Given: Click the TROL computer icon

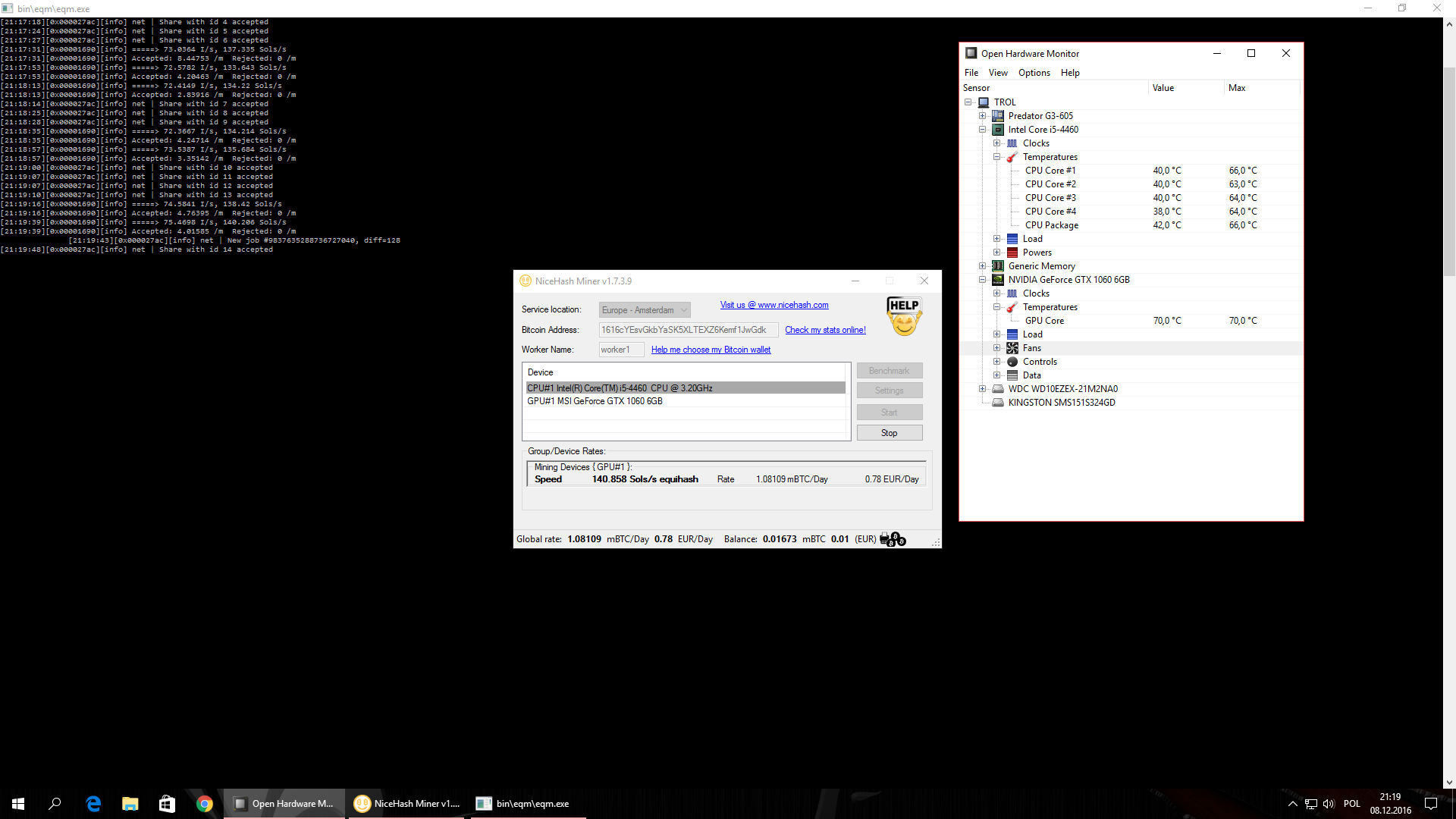Looking at the screenshot, I should (984, 102).
